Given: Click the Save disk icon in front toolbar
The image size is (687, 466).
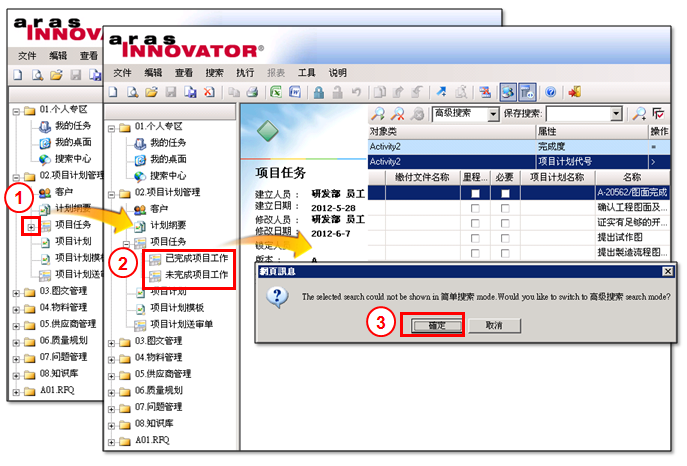Looking at the screenshot, I should pyautogui.click(x=170, y=92).
